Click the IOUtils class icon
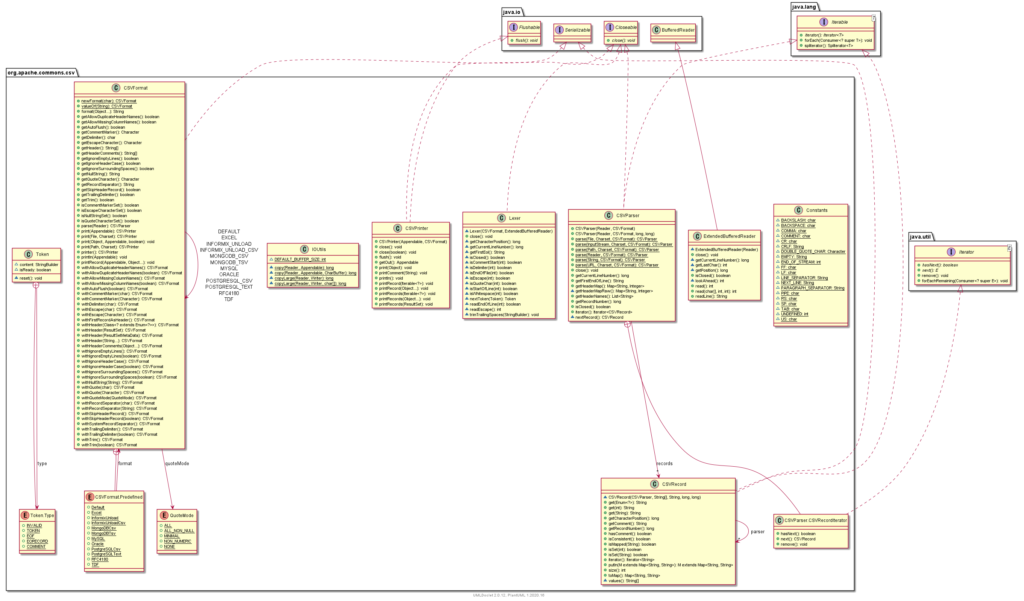 click(304, 249)
